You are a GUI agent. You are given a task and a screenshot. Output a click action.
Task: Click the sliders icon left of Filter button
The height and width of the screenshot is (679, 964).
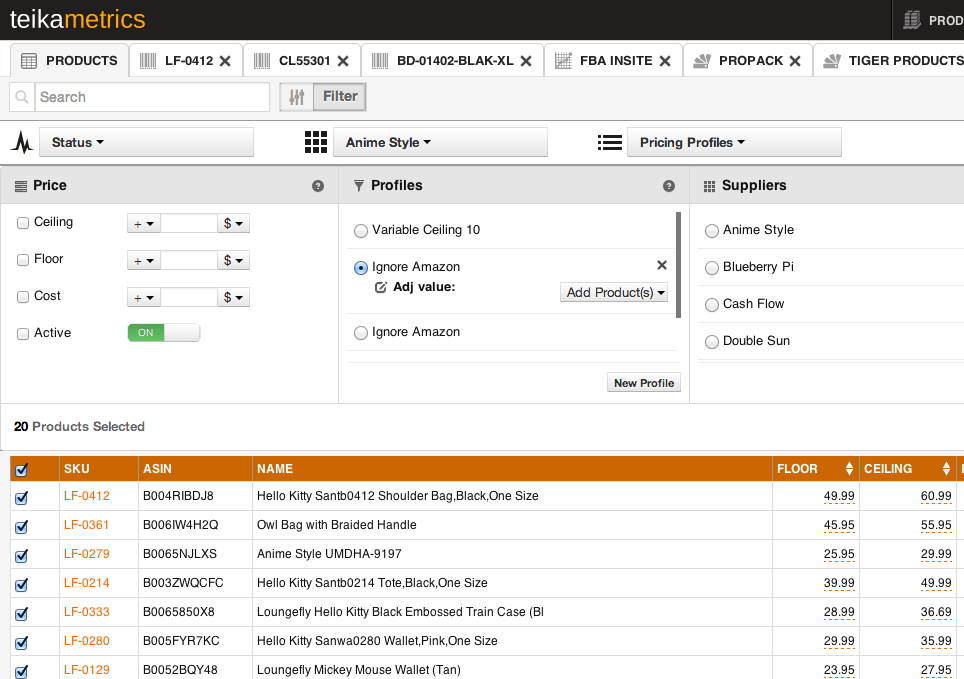pos(295,96)
